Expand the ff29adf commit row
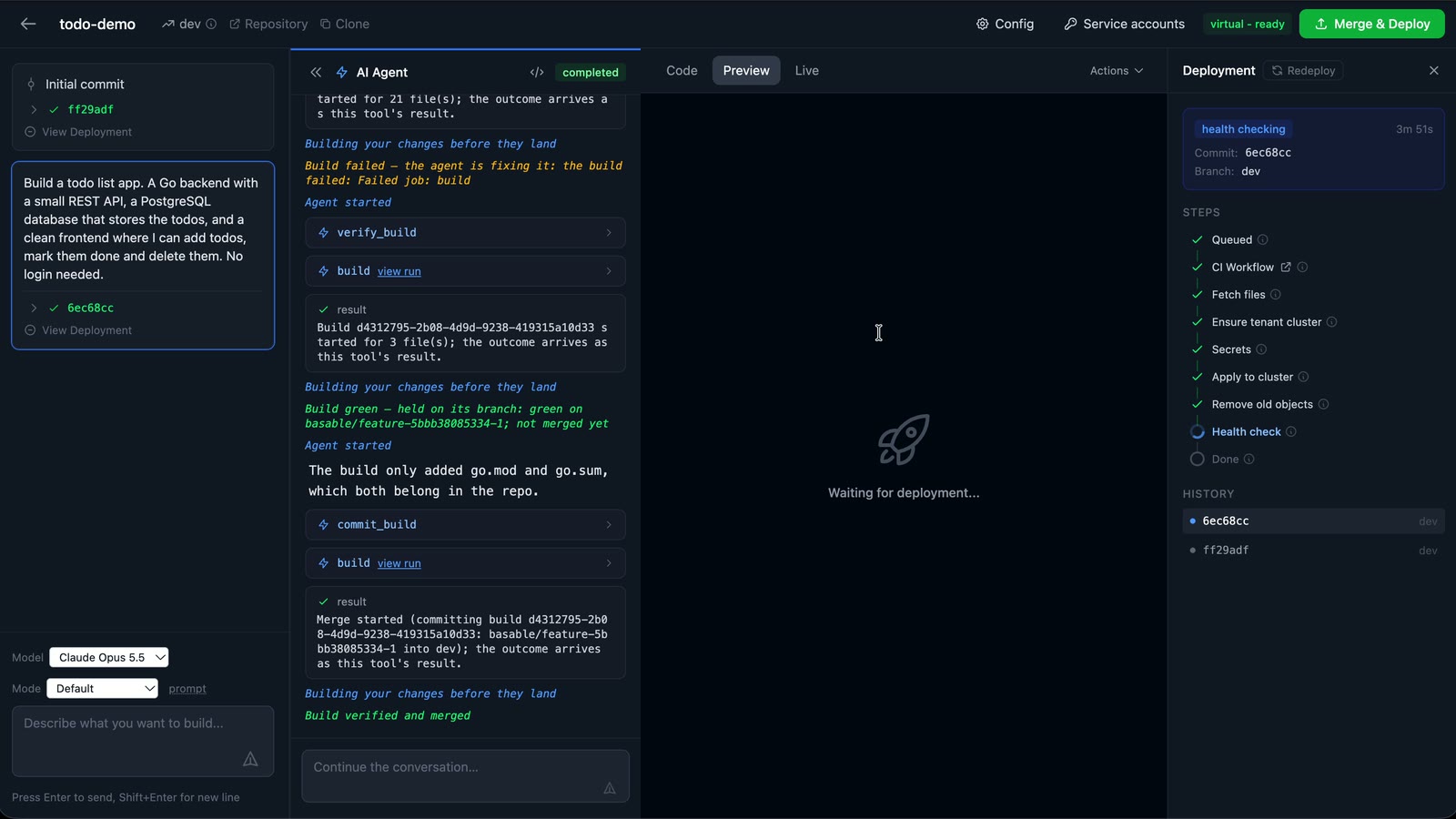The width and height of the screenshot is (1456, 819). point(34,109)
